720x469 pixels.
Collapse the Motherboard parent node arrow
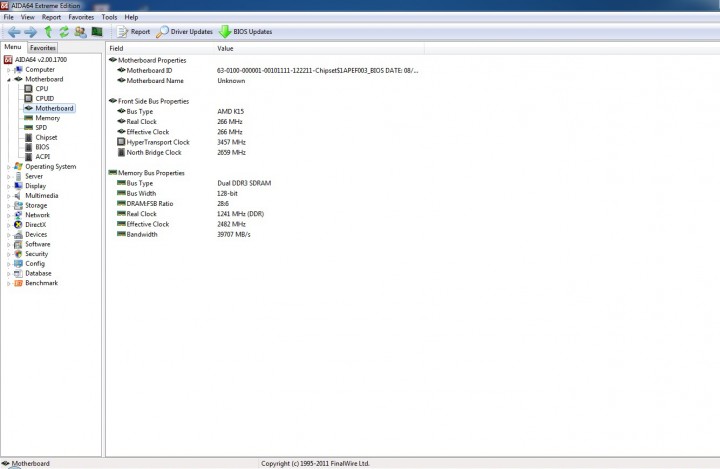(8, 79)
